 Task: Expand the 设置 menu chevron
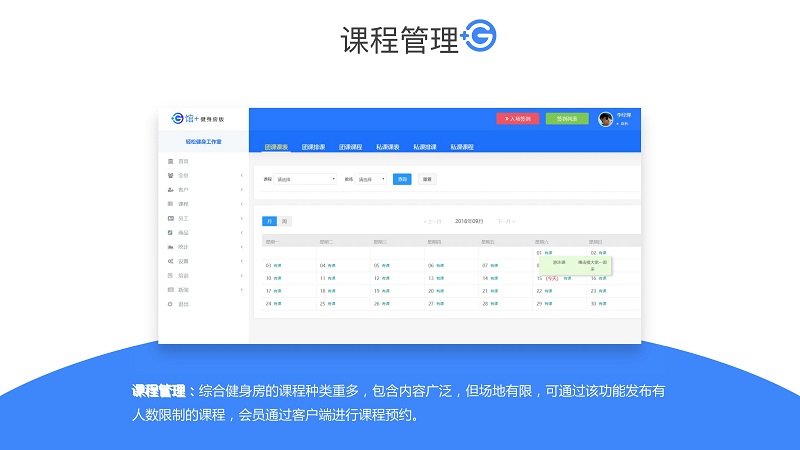click(241, 261)
